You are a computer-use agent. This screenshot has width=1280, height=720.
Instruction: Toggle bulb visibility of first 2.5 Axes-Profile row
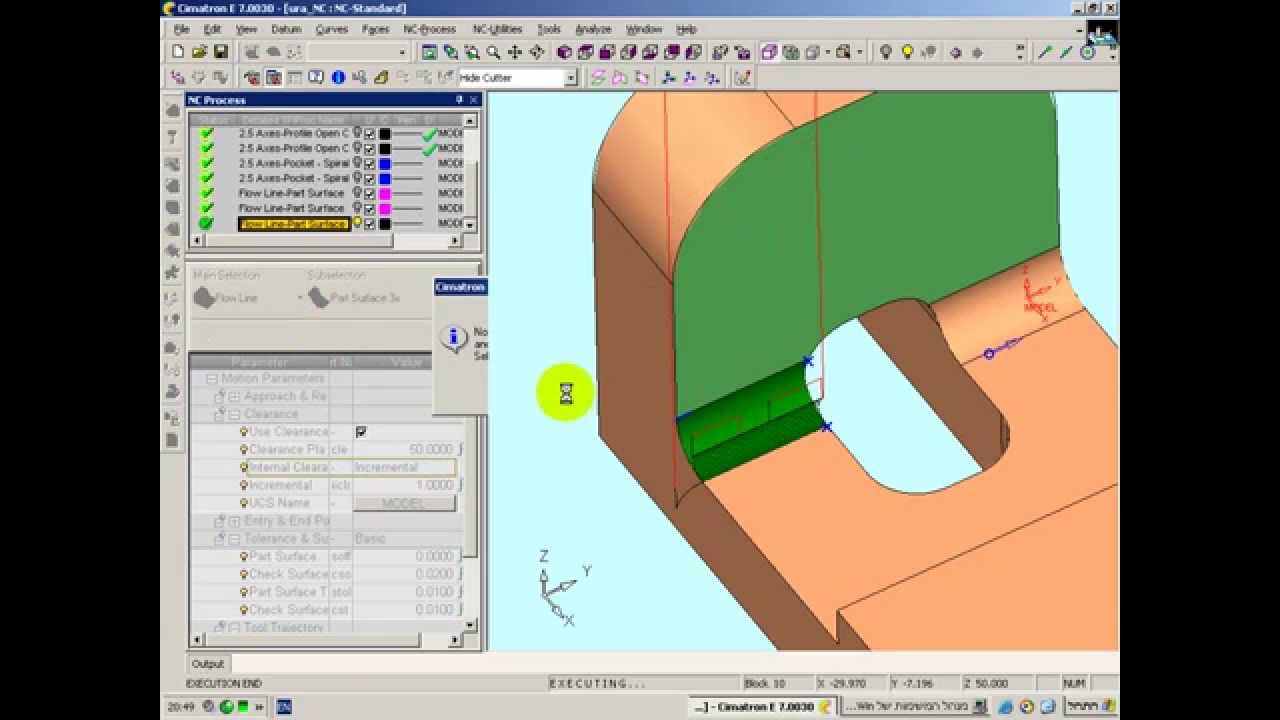tap(357, 133)
